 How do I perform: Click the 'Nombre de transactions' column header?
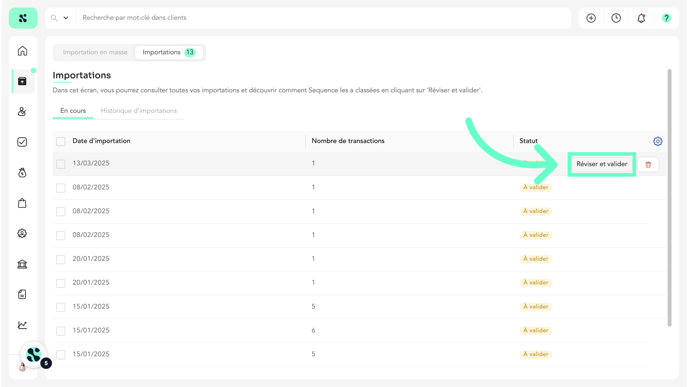(348, 141)
